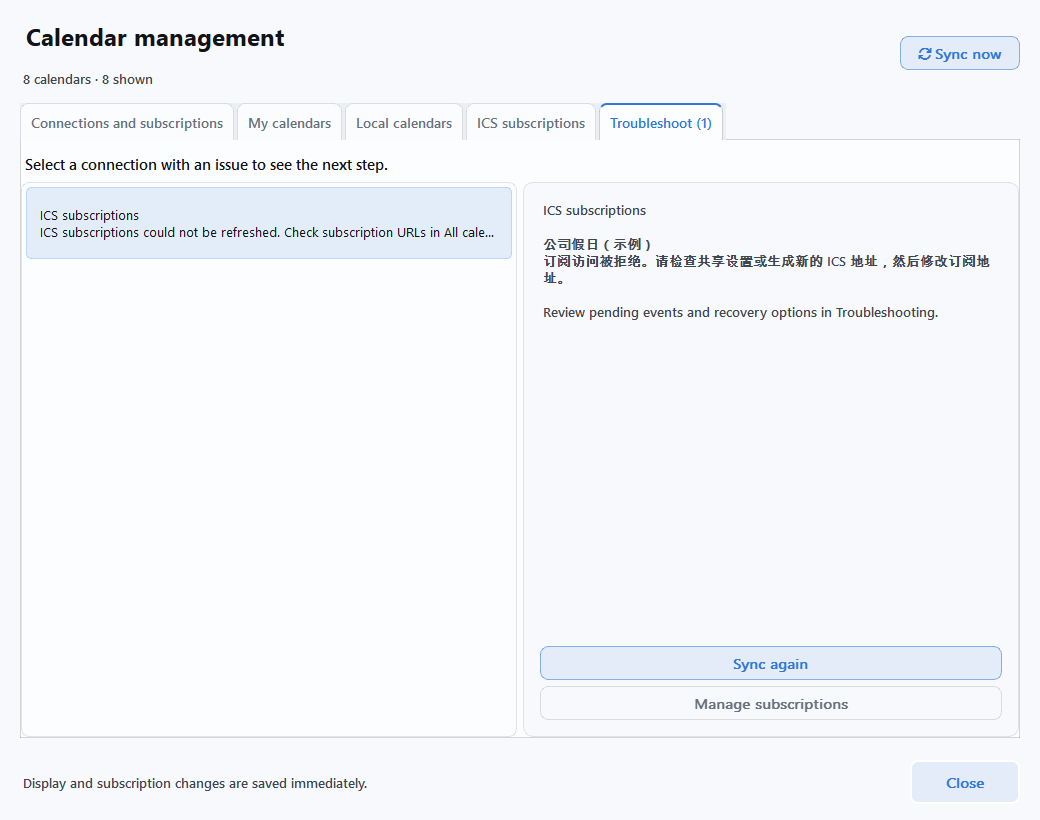Click the '订阅访问被拒绝' error message
Screen dimensions: 1040x820
(766, 269)
